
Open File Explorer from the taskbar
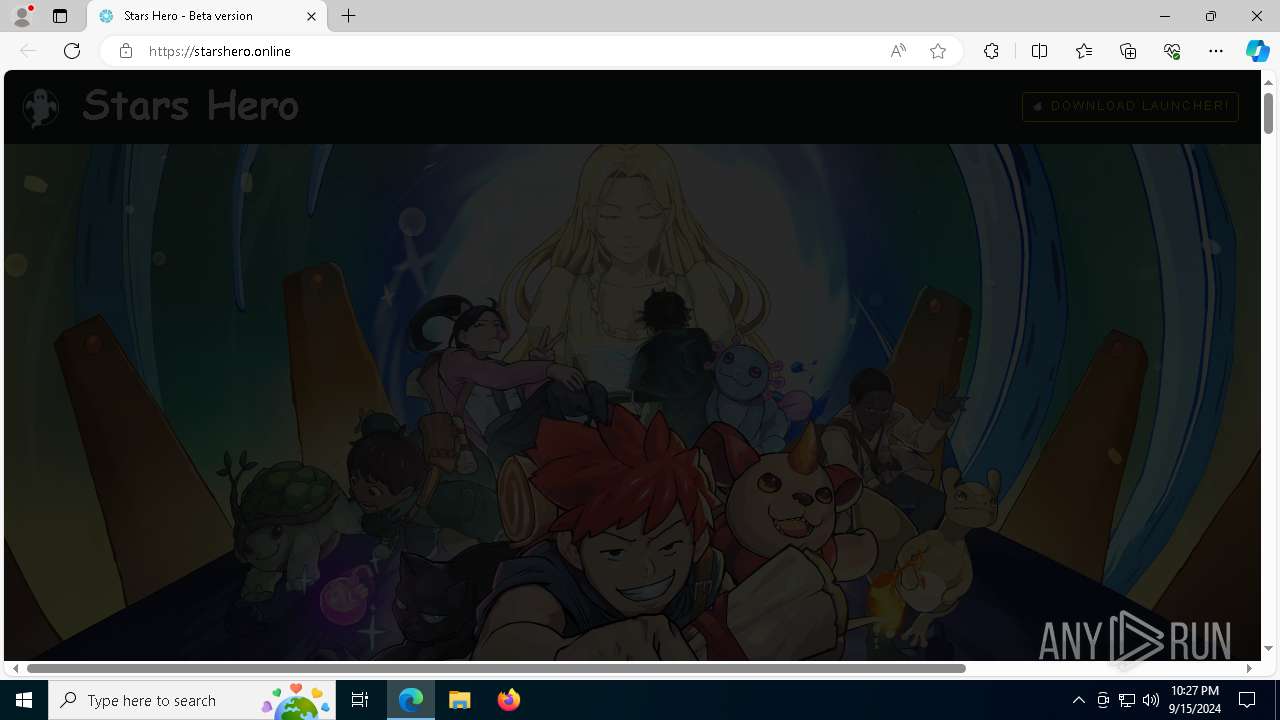click(460, 700)
